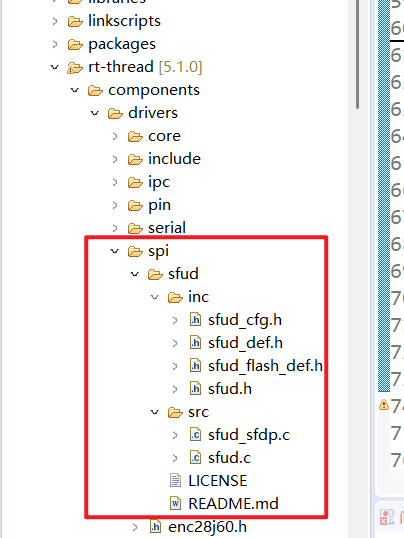
Task: Click the include folder icon
Action: (135, 160)
